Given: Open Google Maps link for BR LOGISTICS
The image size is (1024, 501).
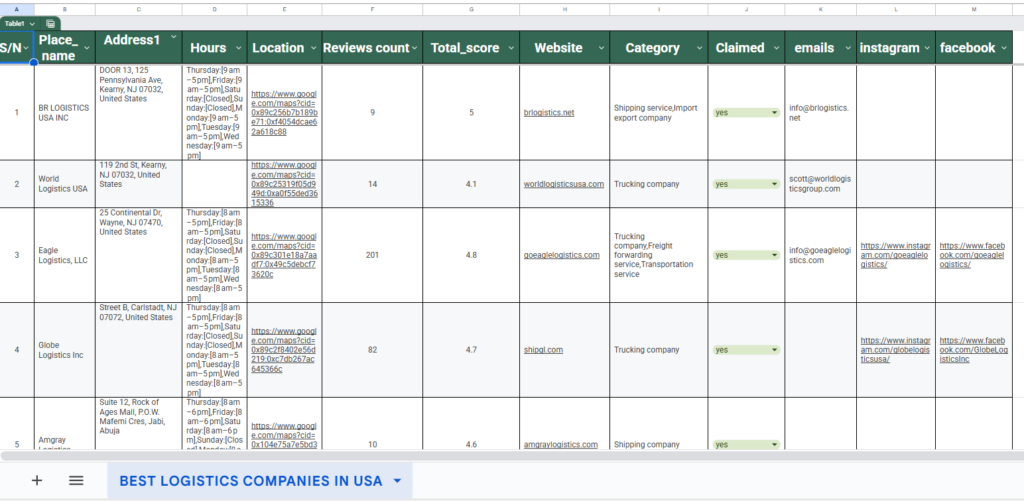Looking at the screenshot, I should pyautogui.click(x=284, y=112).
